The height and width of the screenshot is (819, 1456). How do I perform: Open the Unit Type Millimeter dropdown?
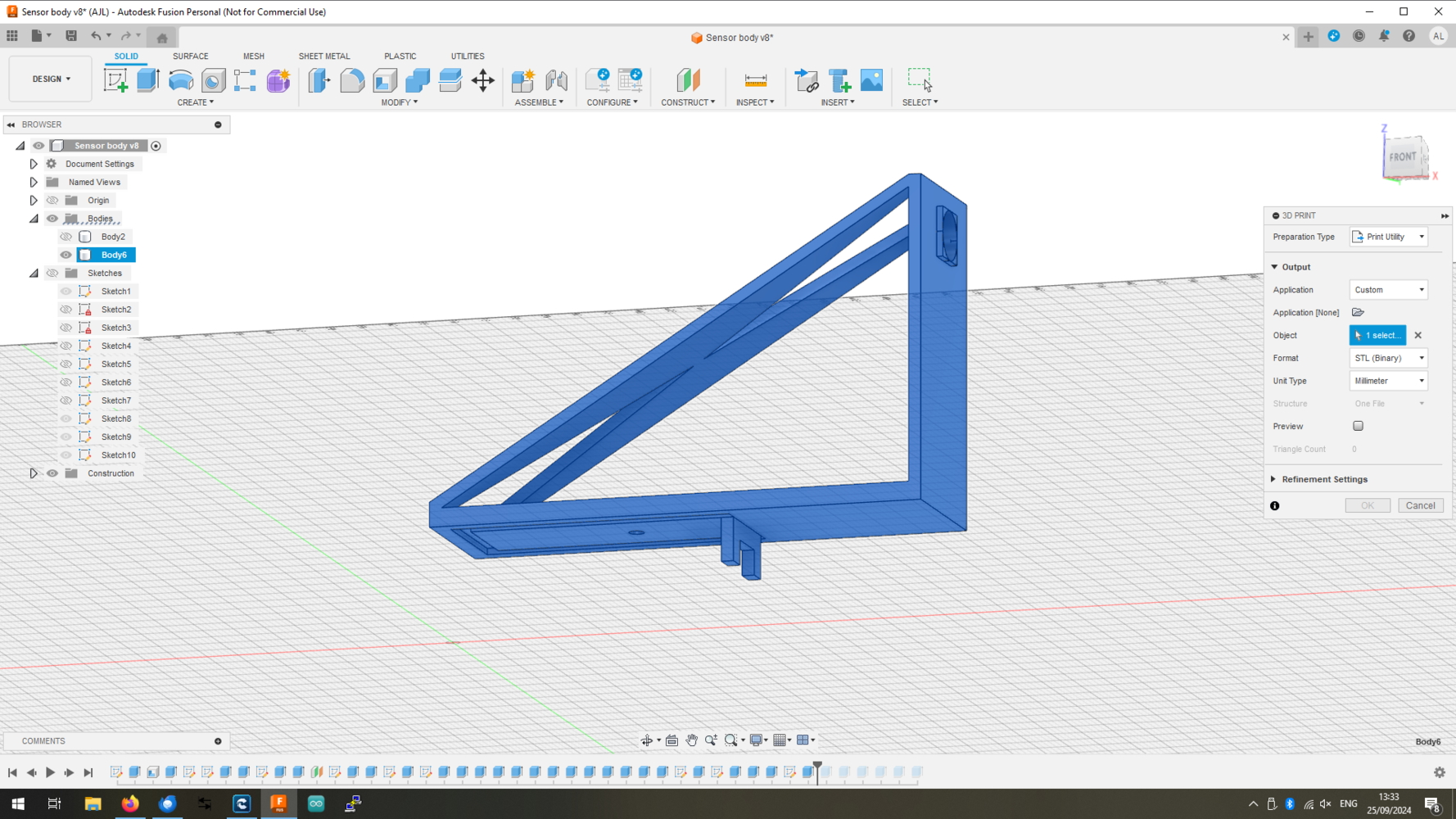pos(1388,381)
